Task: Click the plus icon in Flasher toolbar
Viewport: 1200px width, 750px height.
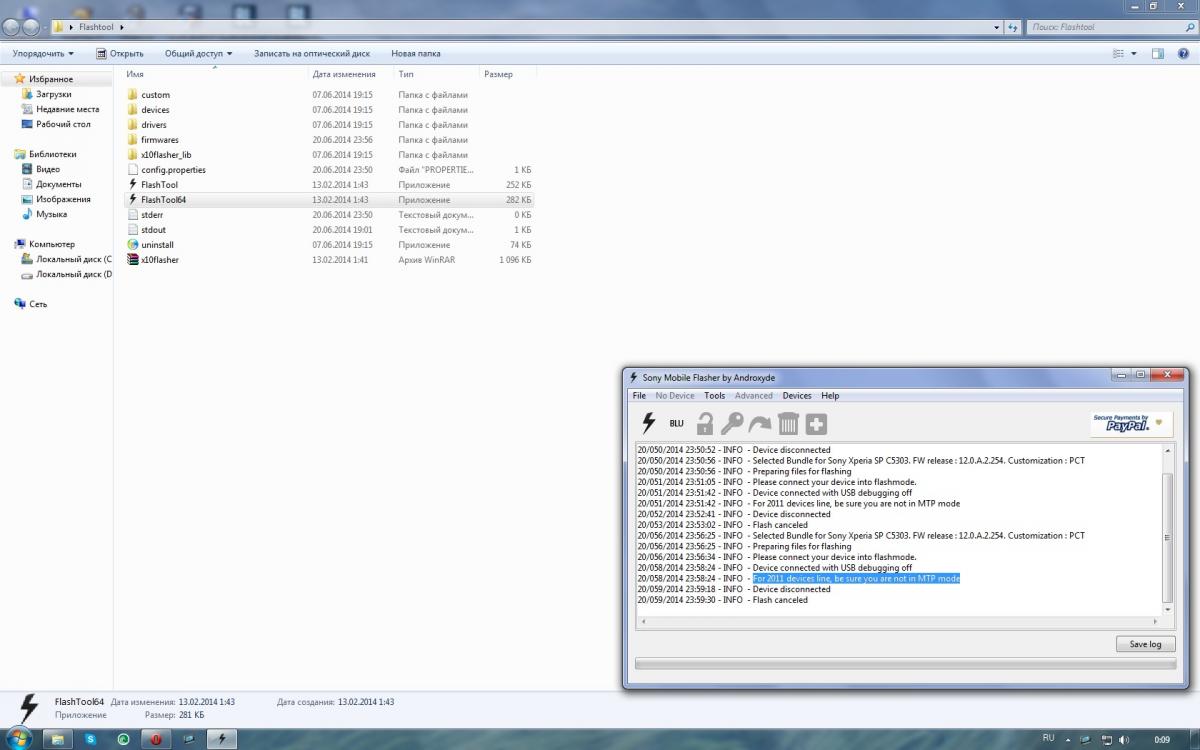Action: [x=817, y=424]
